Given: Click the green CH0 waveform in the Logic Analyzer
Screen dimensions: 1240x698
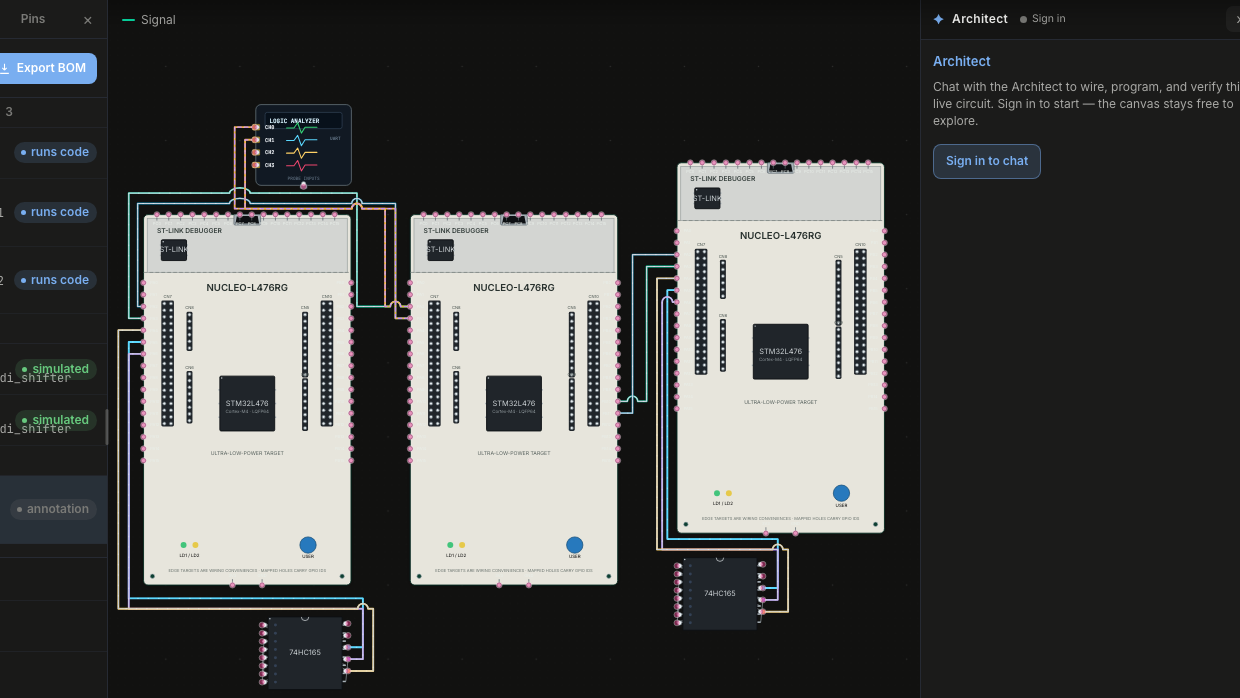Looking at the screenshot, I should coord(302,128).
